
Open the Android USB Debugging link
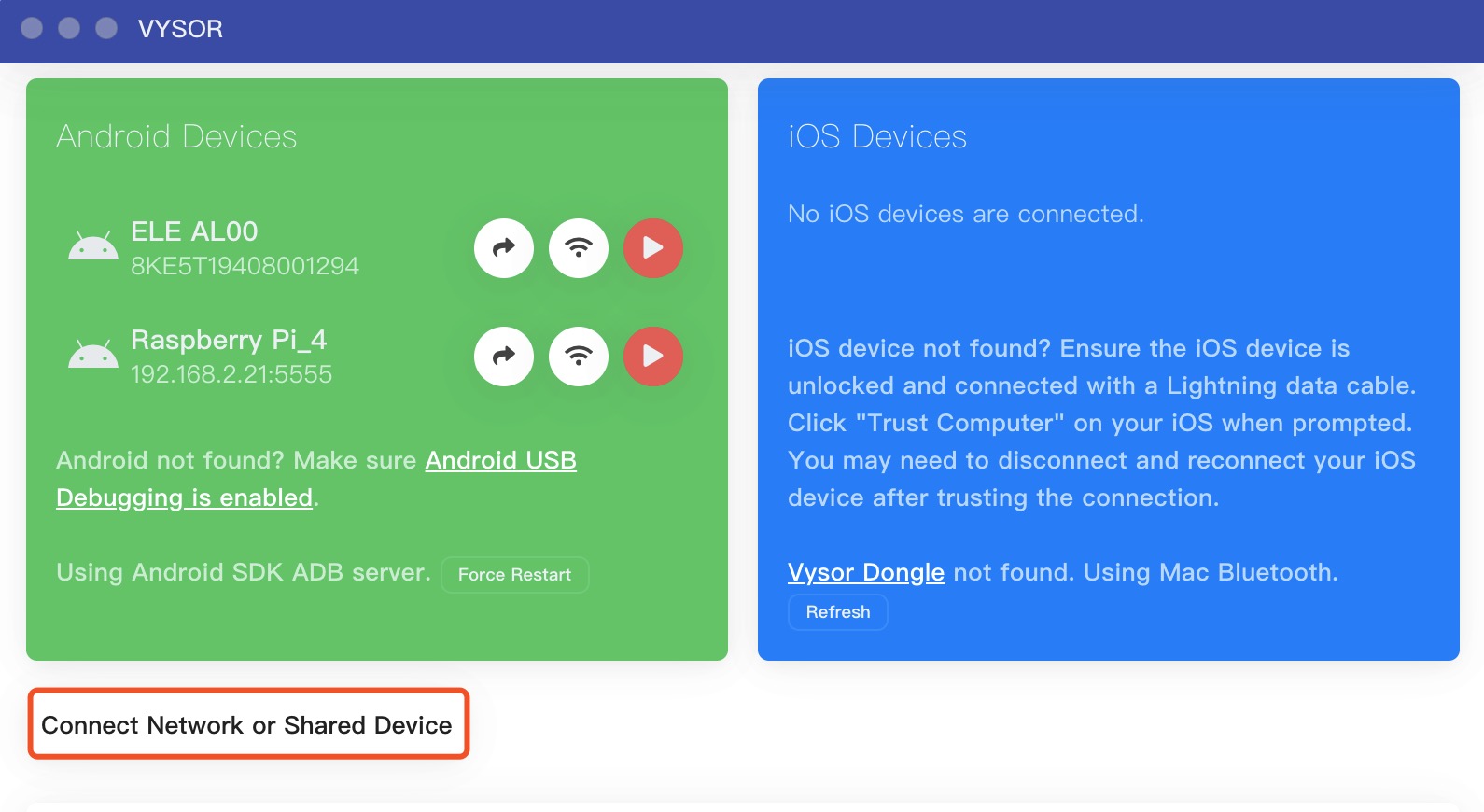click(316, 479)
